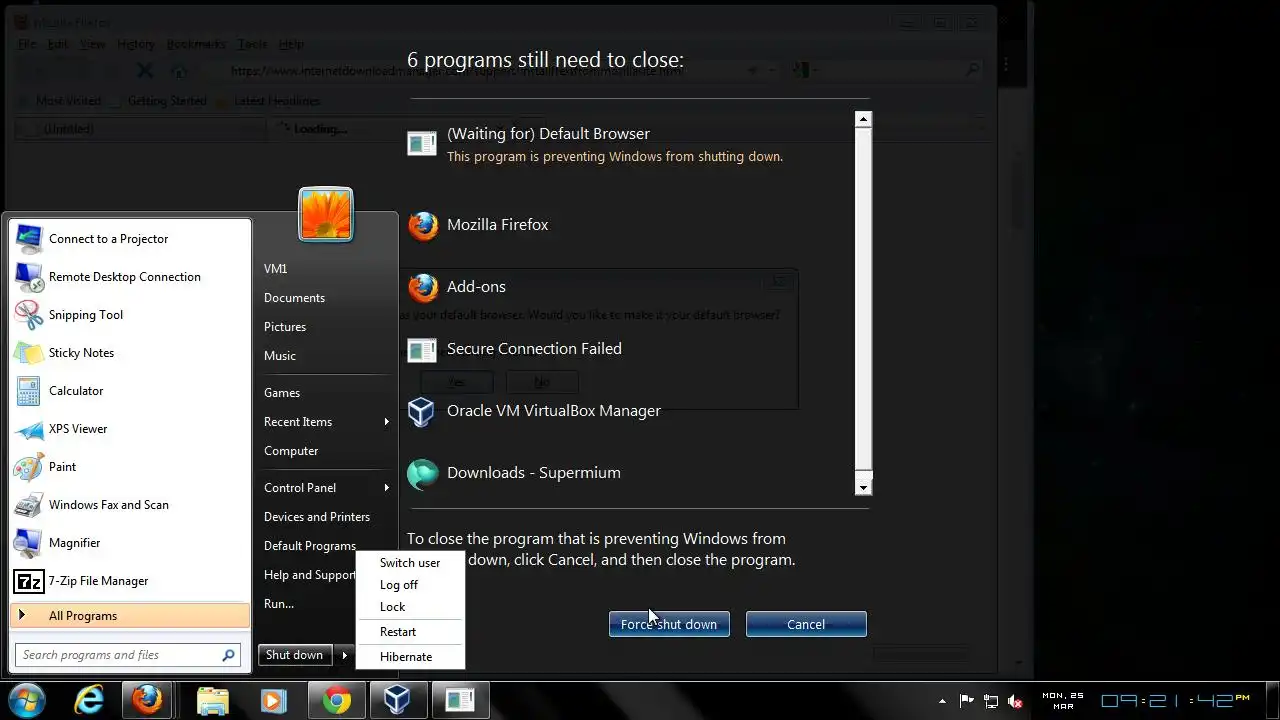Open Connect to a Projector icon
1280x720 pixels.
[29, 239]
